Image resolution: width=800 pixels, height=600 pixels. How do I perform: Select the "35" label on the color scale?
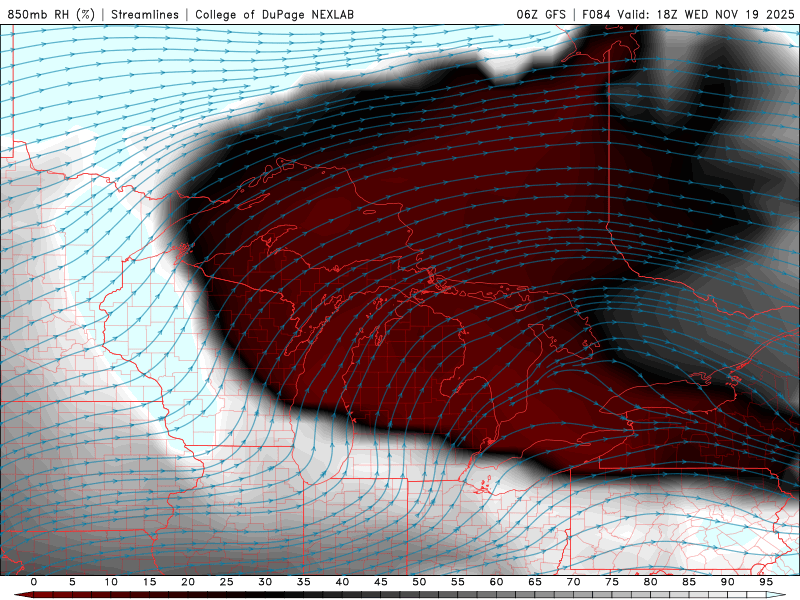pyautogui.click(x=304, y=582)
